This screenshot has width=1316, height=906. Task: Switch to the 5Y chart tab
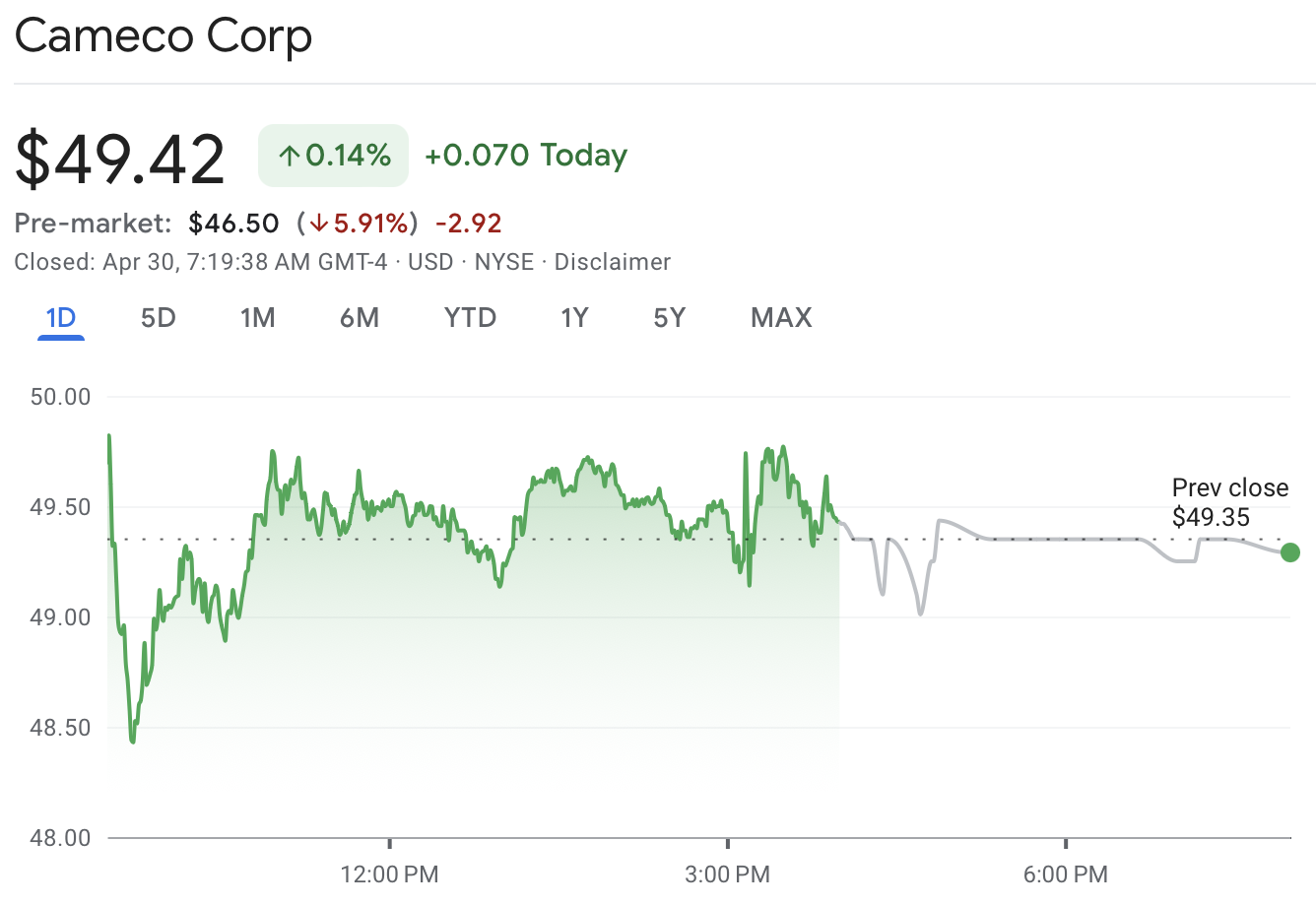click(x=669, y=318)
